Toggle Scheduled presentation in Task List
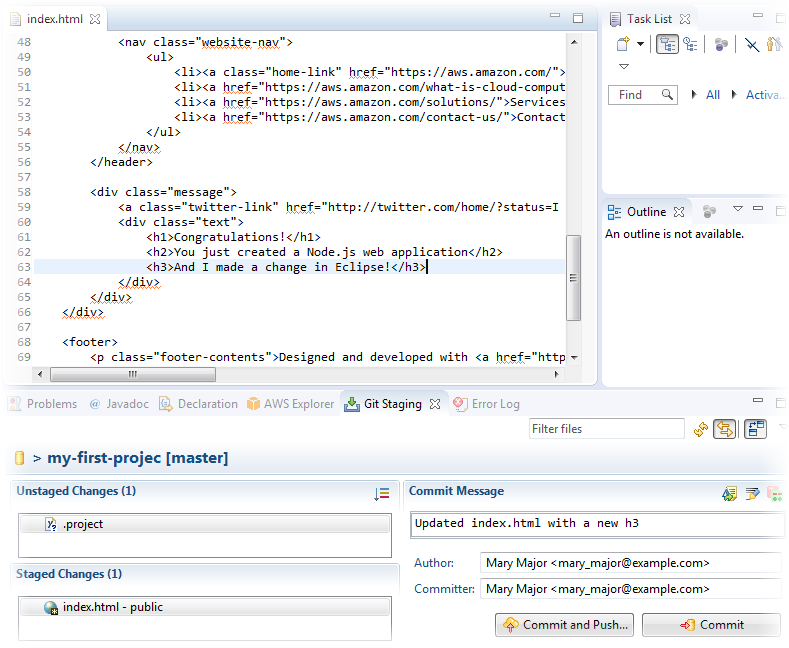The image size is (789, 648). click(x=690, y=44)
